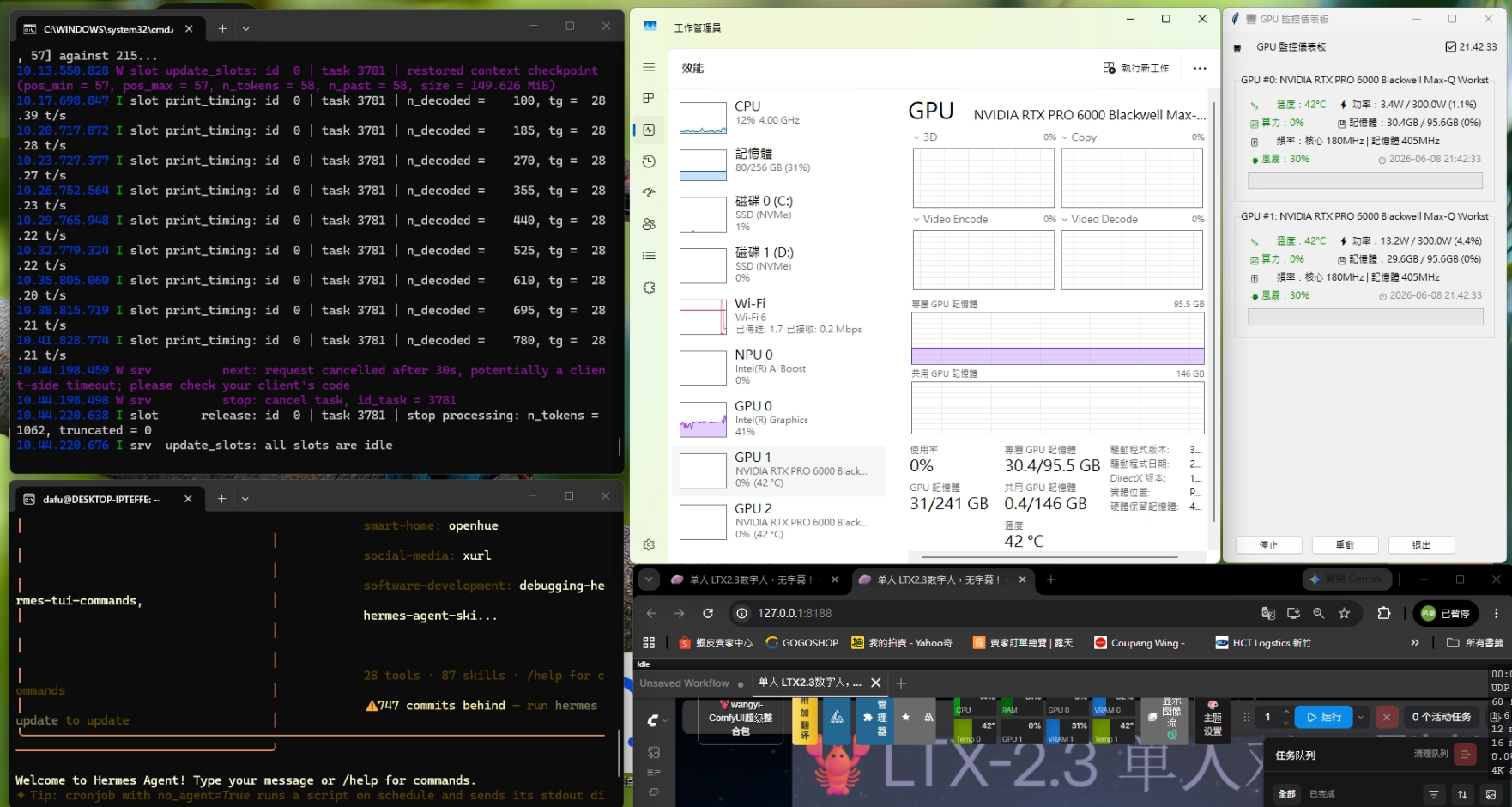Viewport: 1512px width, 807px height.
Task: Select the dafu@DESKTOP-IPTEFFE terminal tab
Action: pyautogui.click(x=107, y=498)
